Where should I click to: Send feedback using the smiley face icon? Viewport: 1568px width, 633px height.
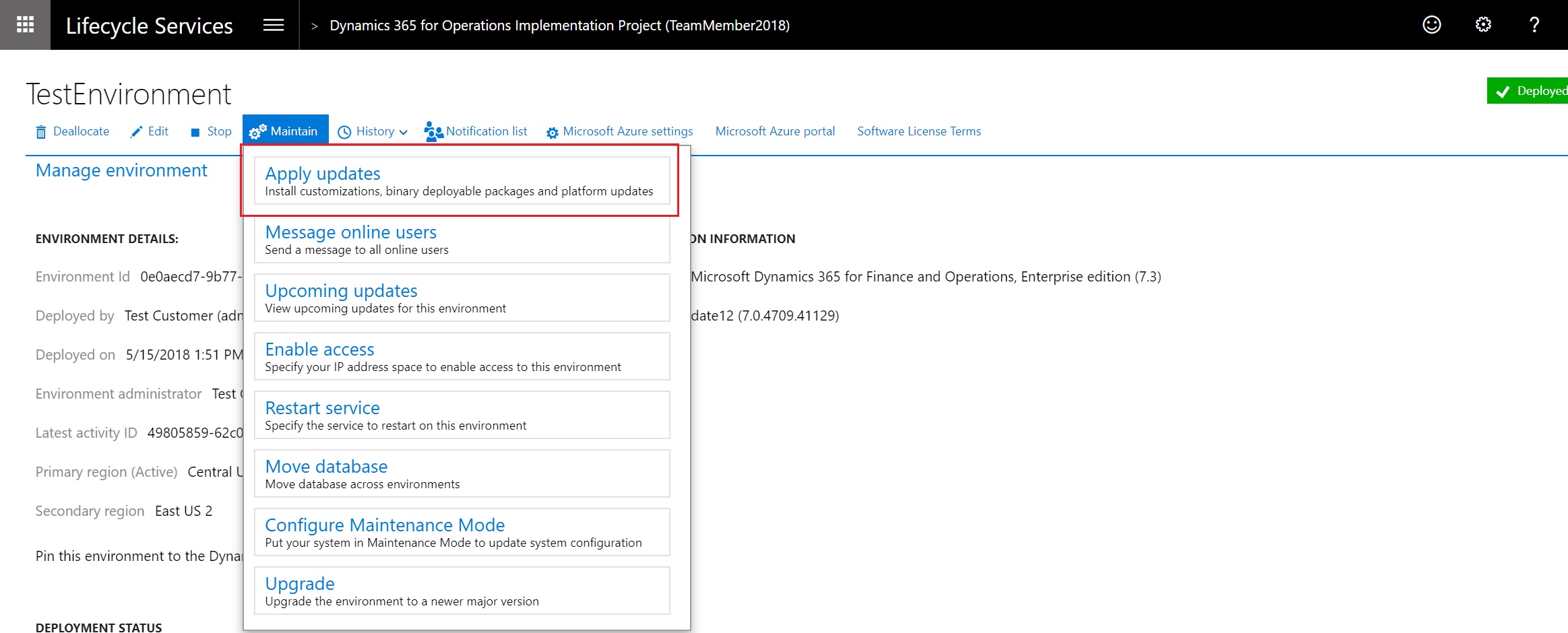pos(1431,24)
